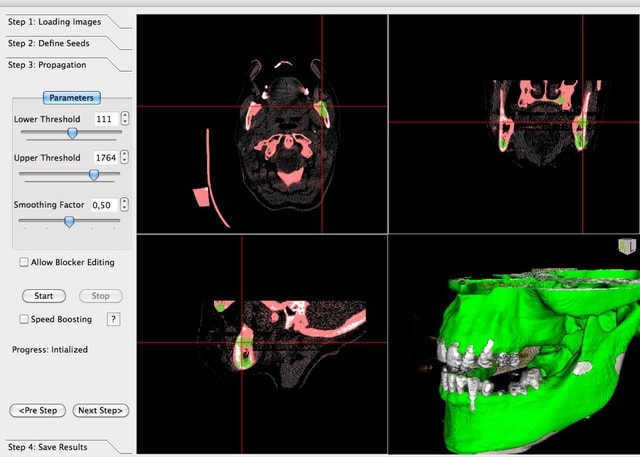This screenshot has height=457, width=640.
Task: Go back with the Pre Step button
Action: click(39, 410)
